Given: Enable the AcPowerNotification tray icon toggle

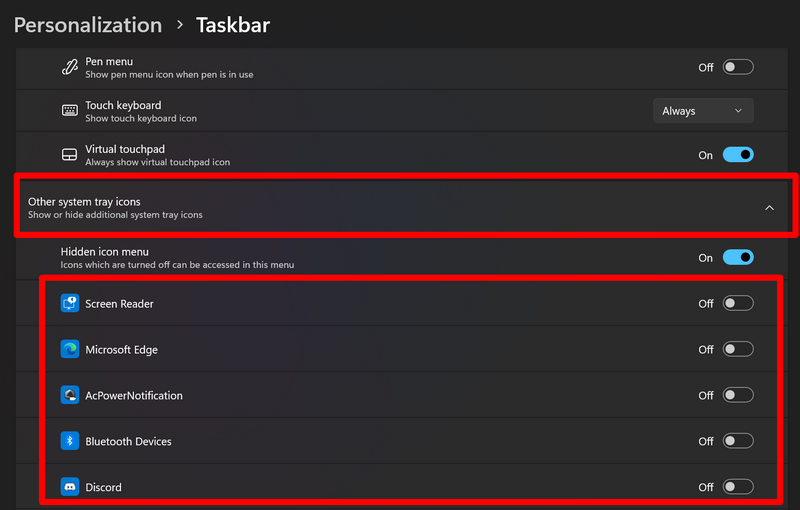Looking at the screenshot, I should click(x=738, y=395).
